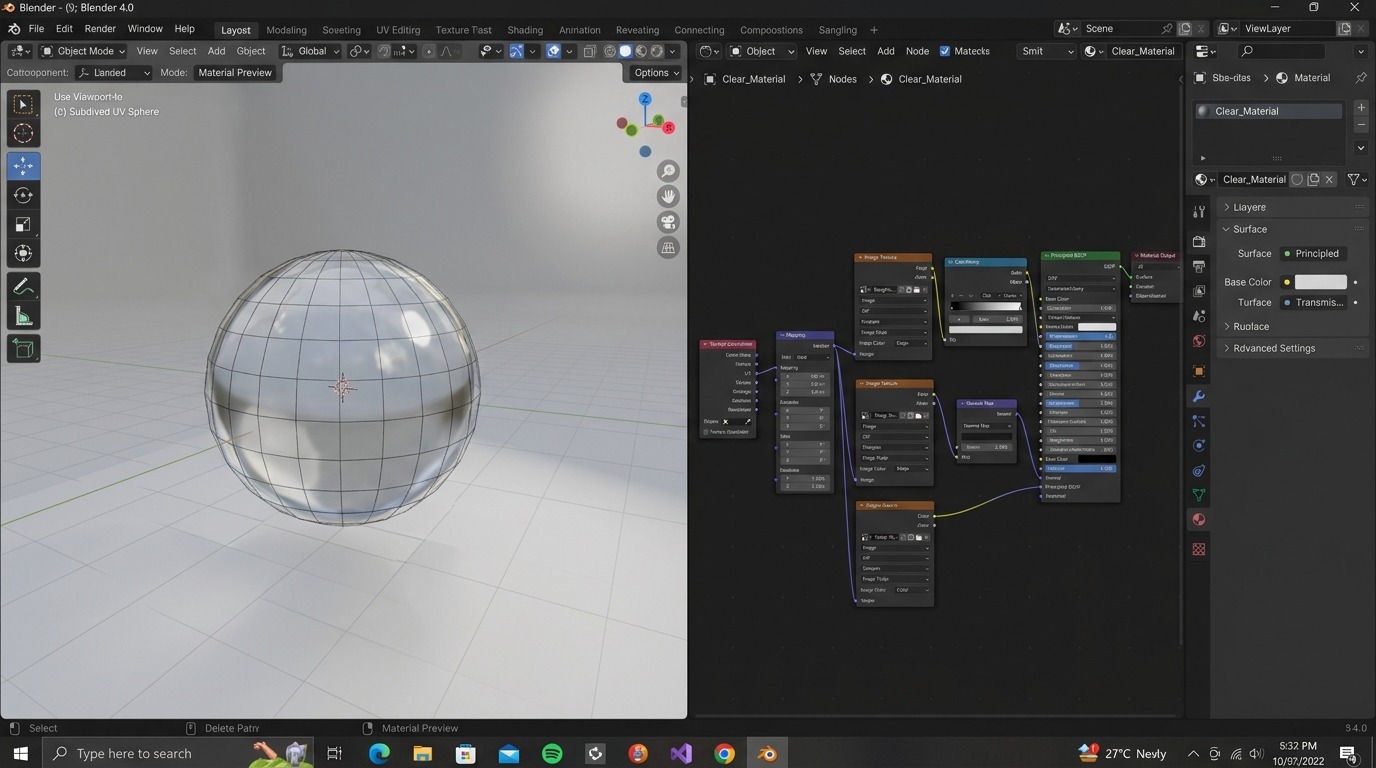Collapse the Surface panel

tap(1292, 229)
